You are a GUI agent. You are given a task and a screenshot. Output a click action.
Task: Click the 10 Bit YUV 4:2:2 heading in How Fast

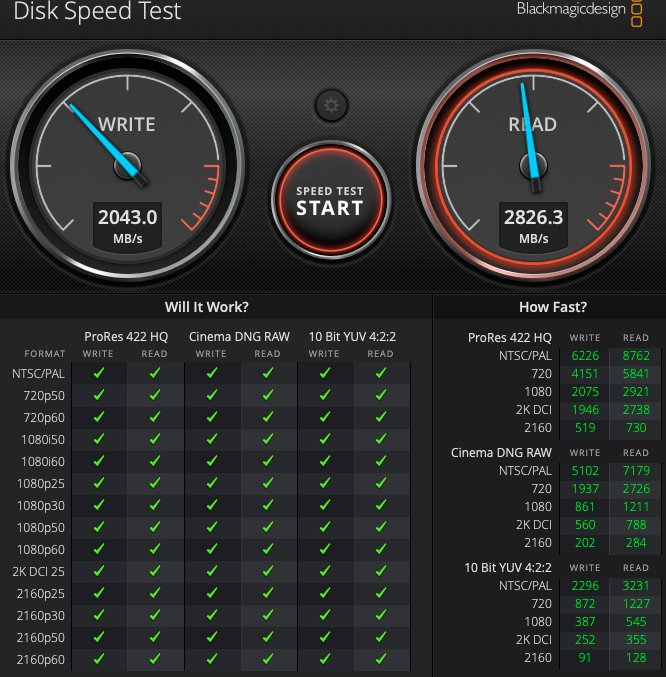[x=508, y=567]
